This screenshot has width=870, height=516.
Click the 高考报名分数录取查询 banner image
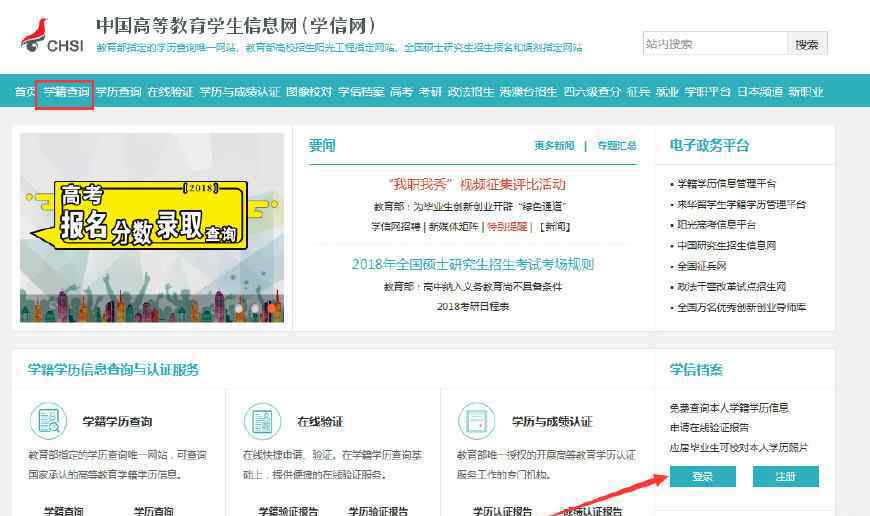point(151,227)
